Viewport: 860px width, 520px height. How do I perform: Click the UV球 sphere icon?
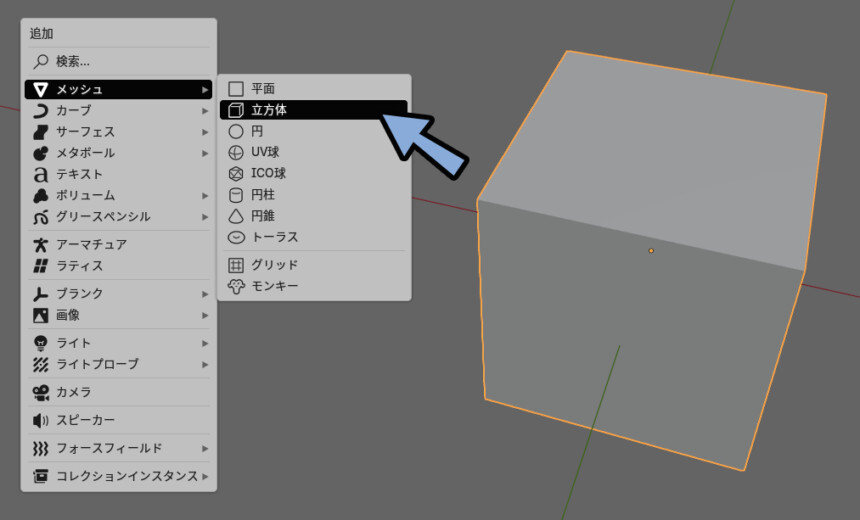coord(236,152)
